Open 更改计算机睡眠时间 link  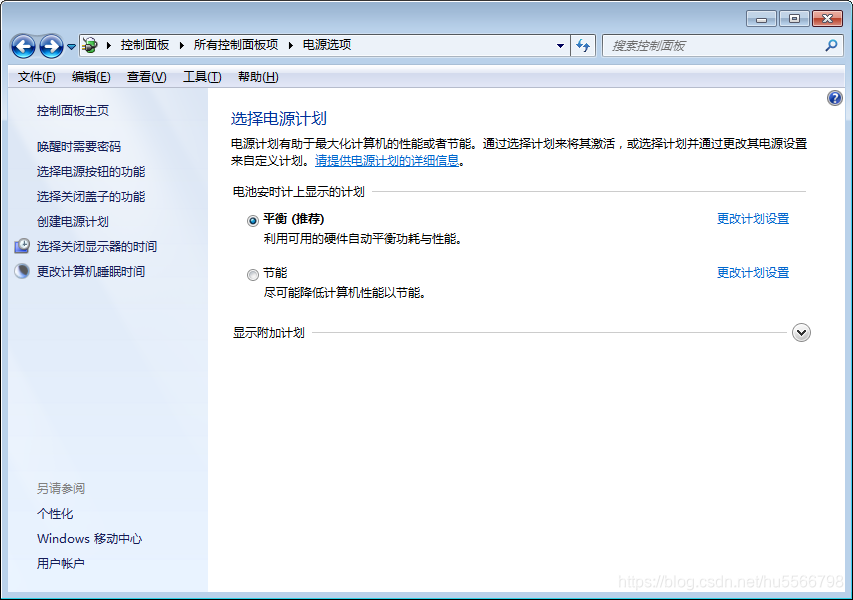[x=91, y=272]
